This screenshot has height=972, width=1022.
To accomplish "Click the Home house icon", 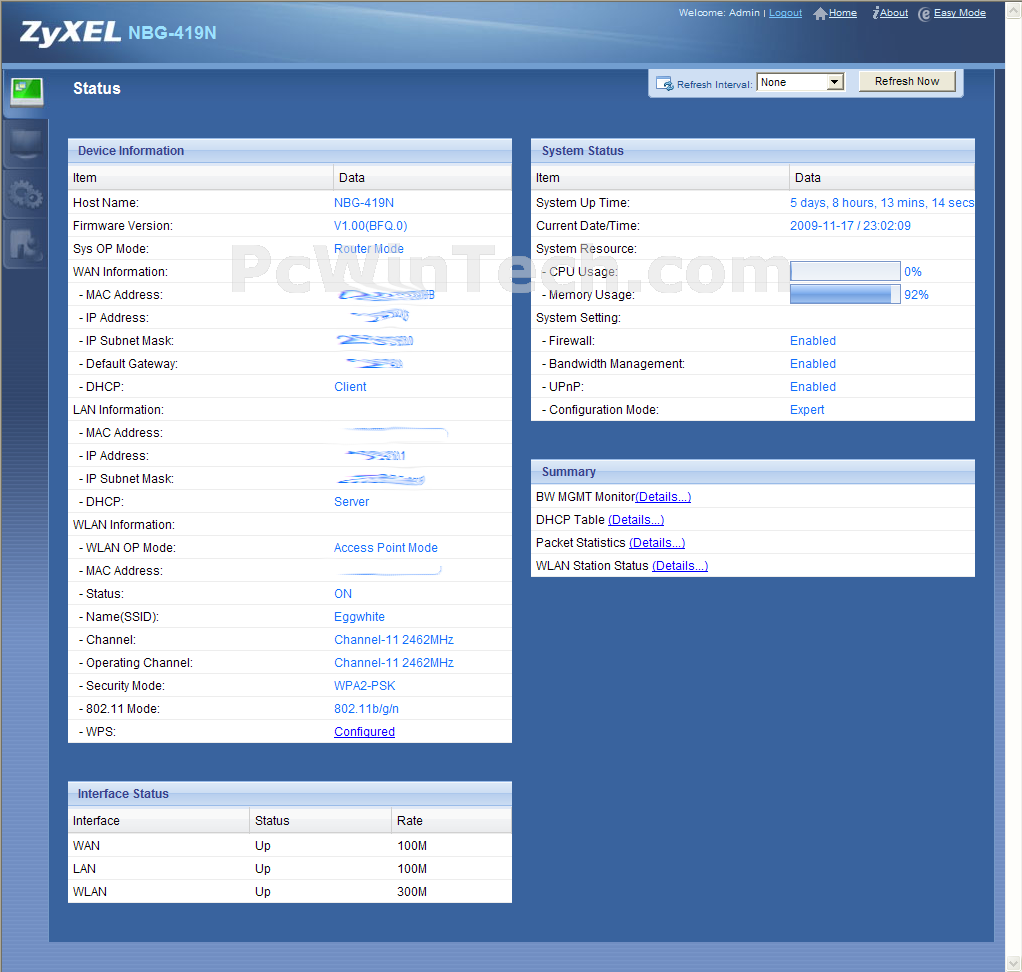I will coord(820,14).
